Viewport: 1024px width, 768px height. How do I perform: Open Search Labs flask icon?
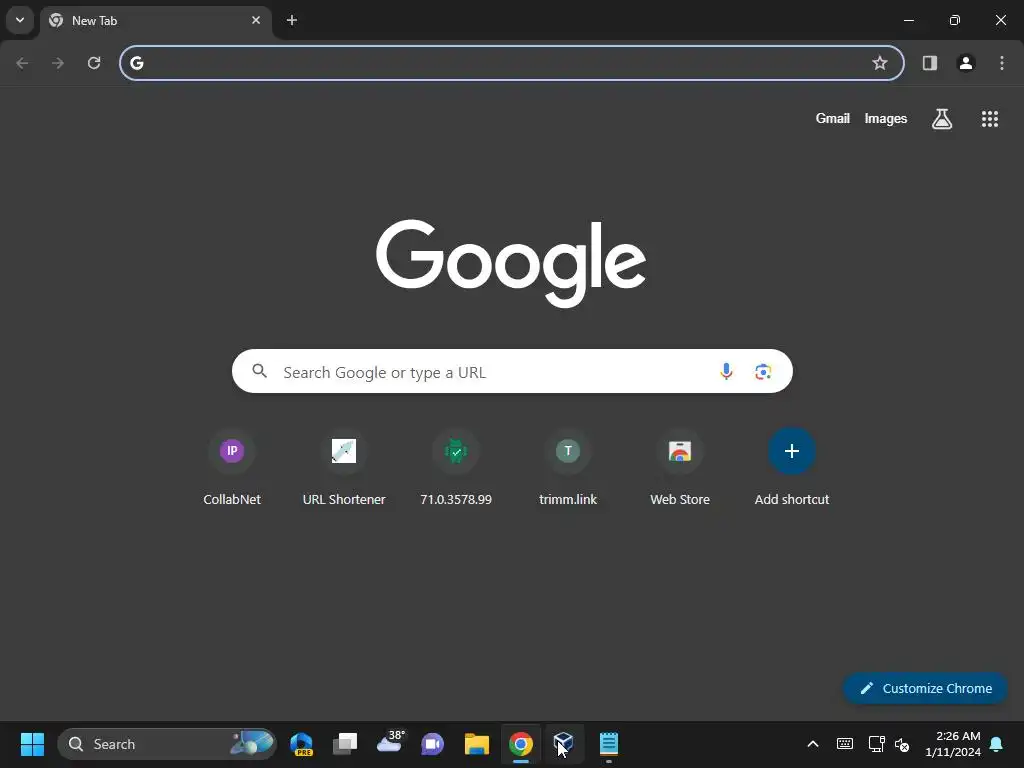[x=942, y=118]
